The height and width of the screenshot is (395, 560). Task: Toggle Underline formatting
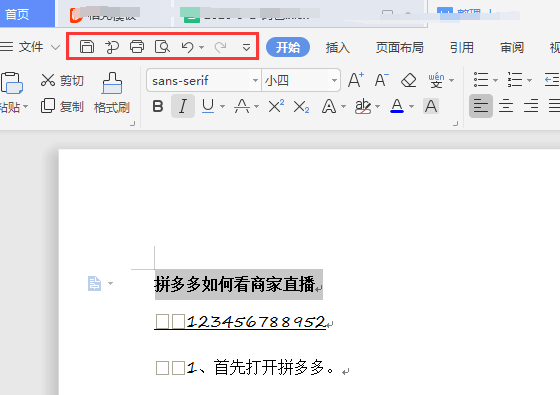pos(208,106)
